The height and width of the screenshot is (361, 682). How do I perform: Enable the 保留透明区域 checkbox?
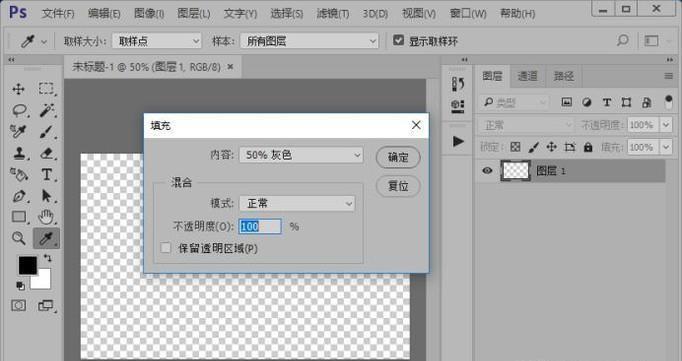pos(166,248)
